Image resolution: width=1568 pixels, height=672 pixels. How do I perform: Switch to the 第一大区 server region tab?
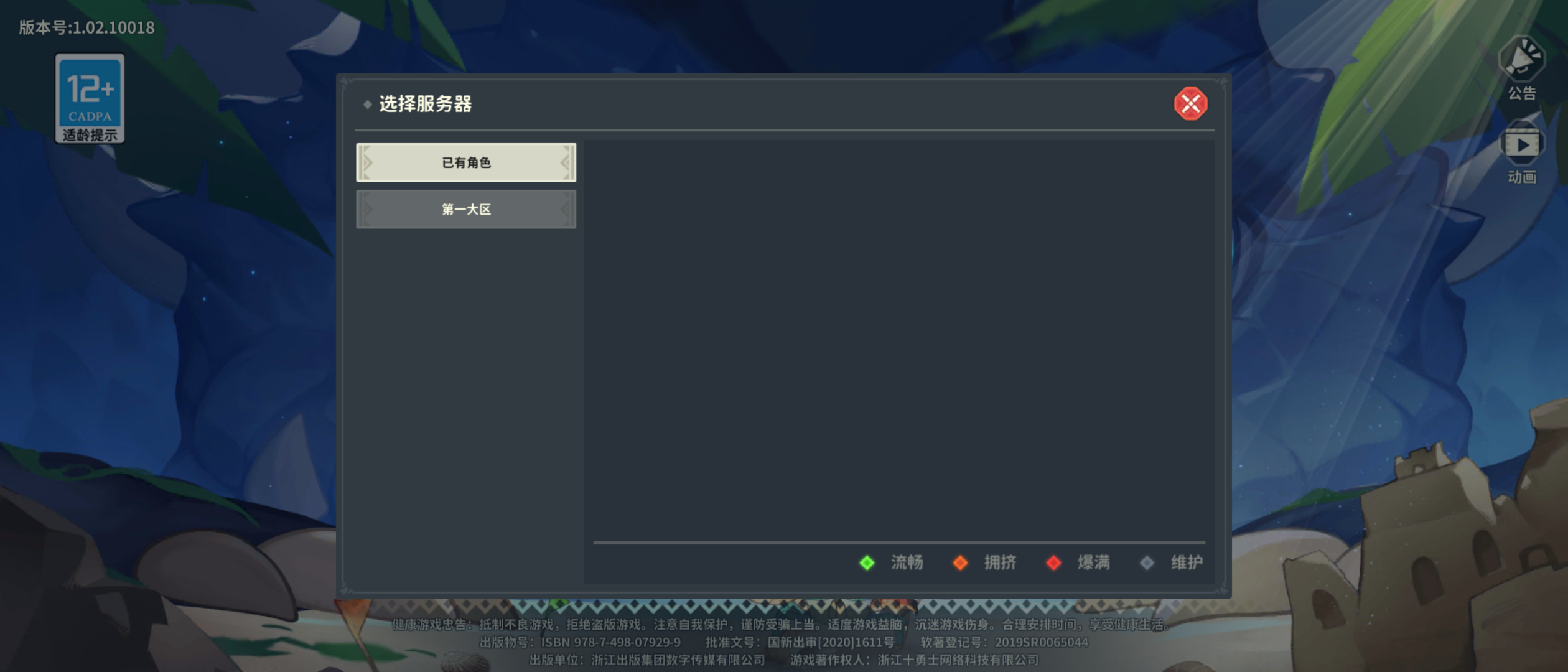(x=466, y=209)
